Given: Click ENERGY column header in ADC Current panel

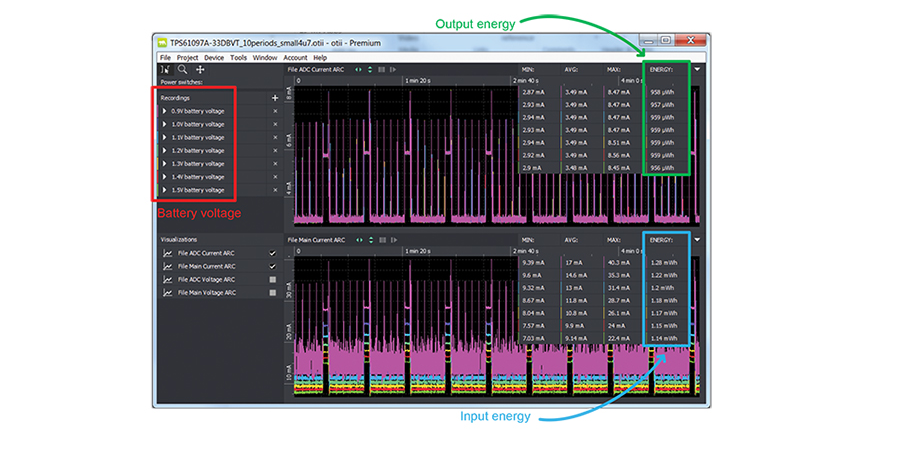Looking at the screenshot, I should pos(661,70).
